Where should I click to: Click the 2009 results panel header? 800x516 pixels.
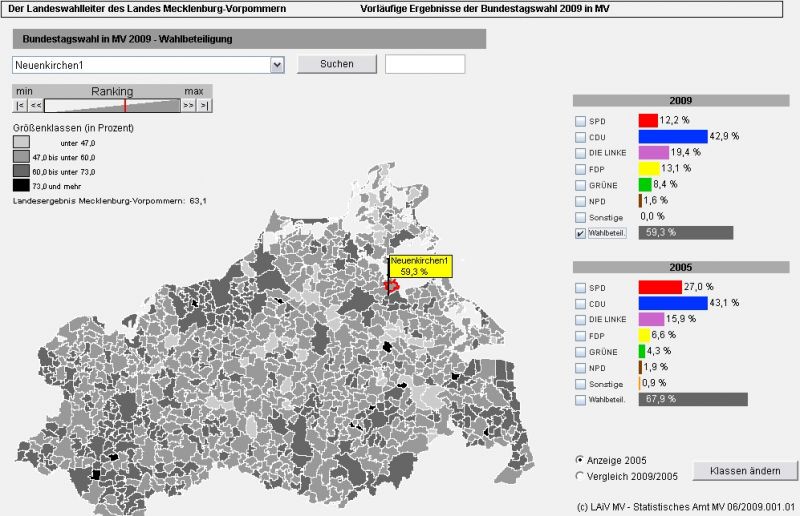[681, 101]
